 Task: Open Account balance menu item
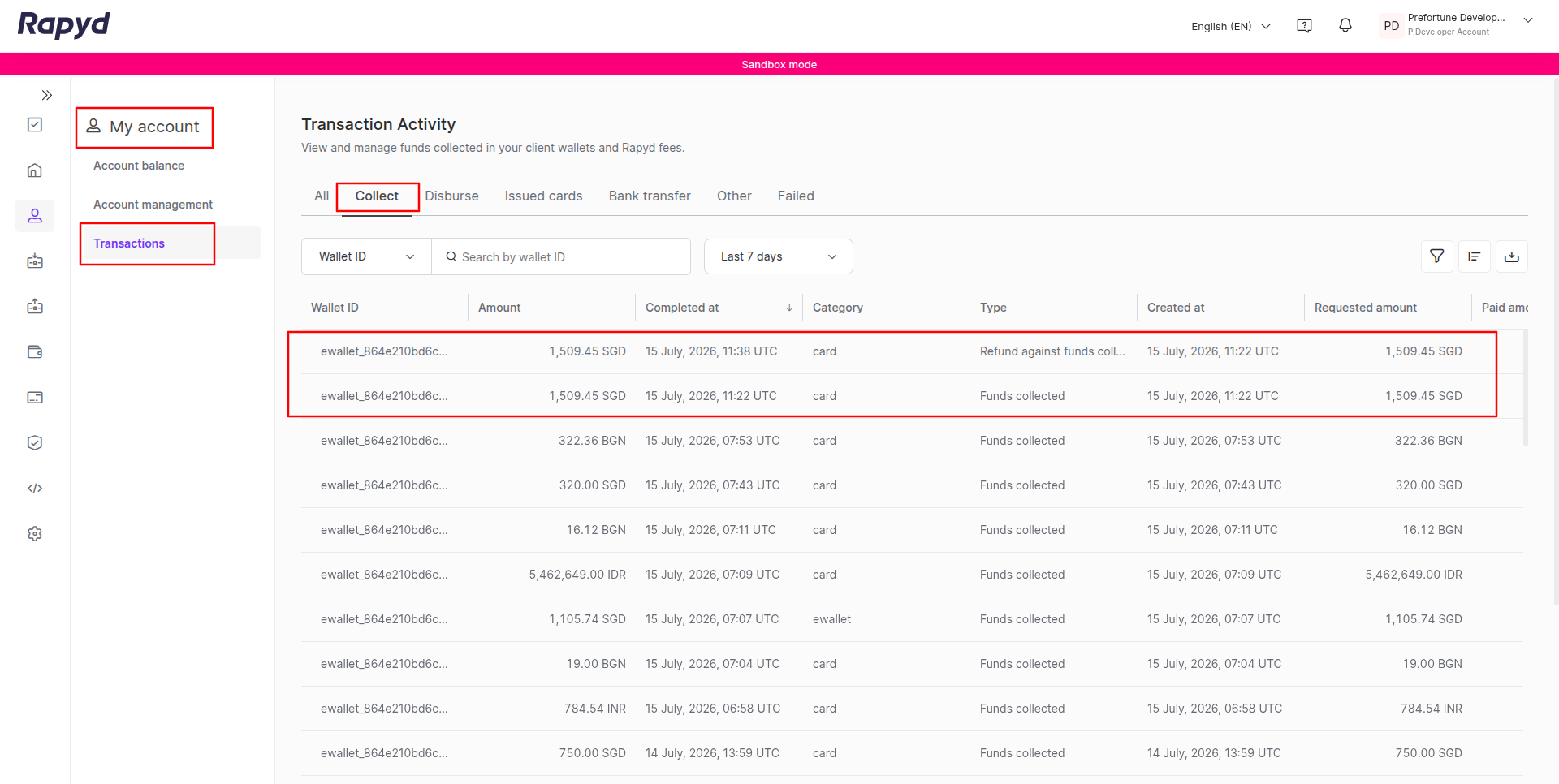[139, 166]
